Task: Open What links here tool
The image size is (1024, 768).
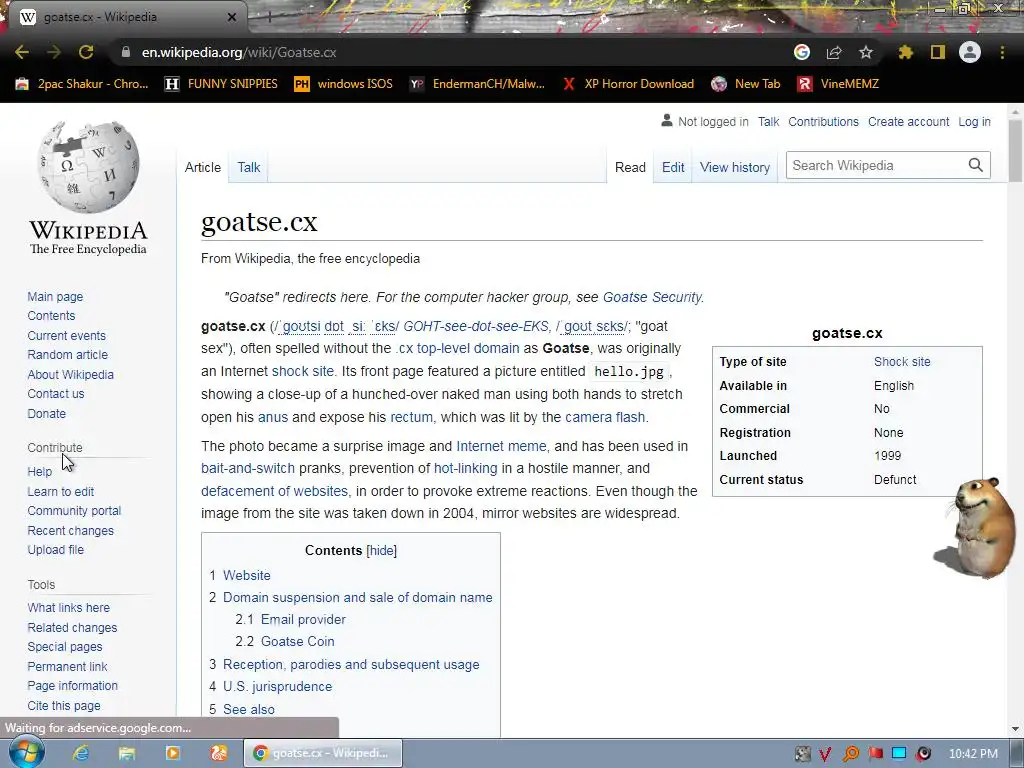Action: click(x=69, y=607)
